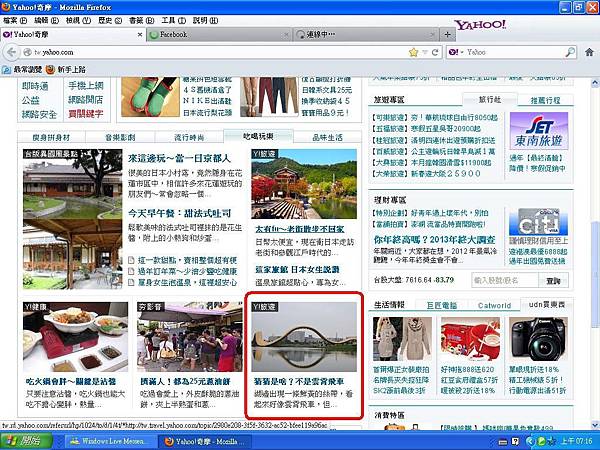Open 來這邊玩～當一日京都人 article
This screenshot has height=450, width=600.
coord(179,158)
